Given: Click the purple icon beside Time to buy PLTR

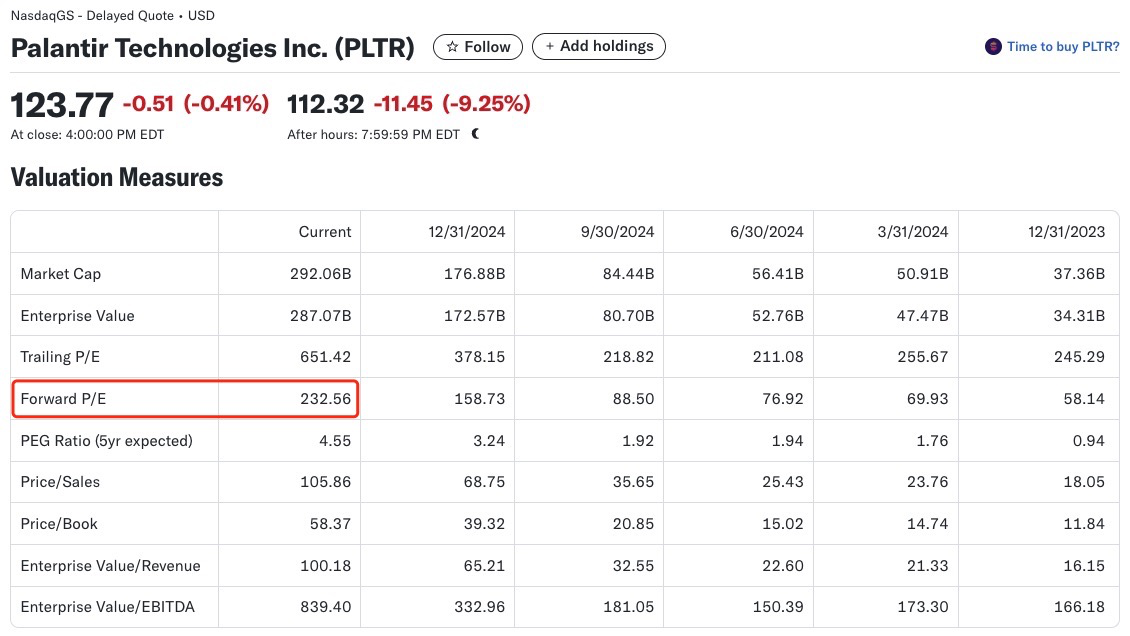Looking at the screenshot, I should point(993,47).
